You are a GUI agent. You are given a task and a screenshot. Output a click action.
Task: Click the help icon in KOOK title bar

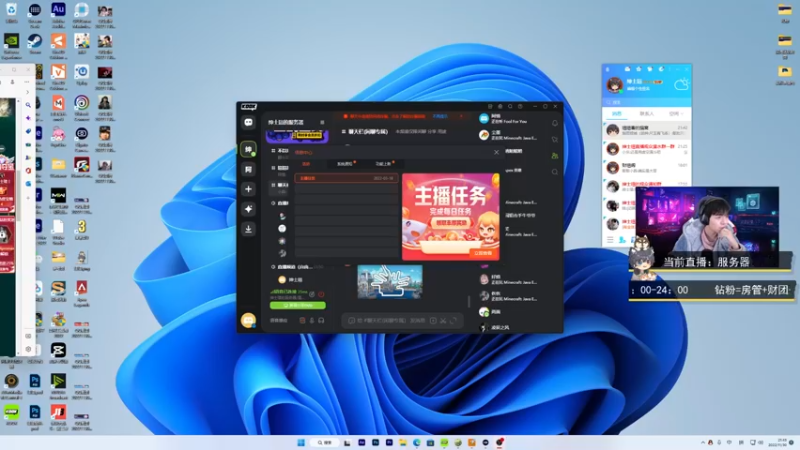pos(520,106)
